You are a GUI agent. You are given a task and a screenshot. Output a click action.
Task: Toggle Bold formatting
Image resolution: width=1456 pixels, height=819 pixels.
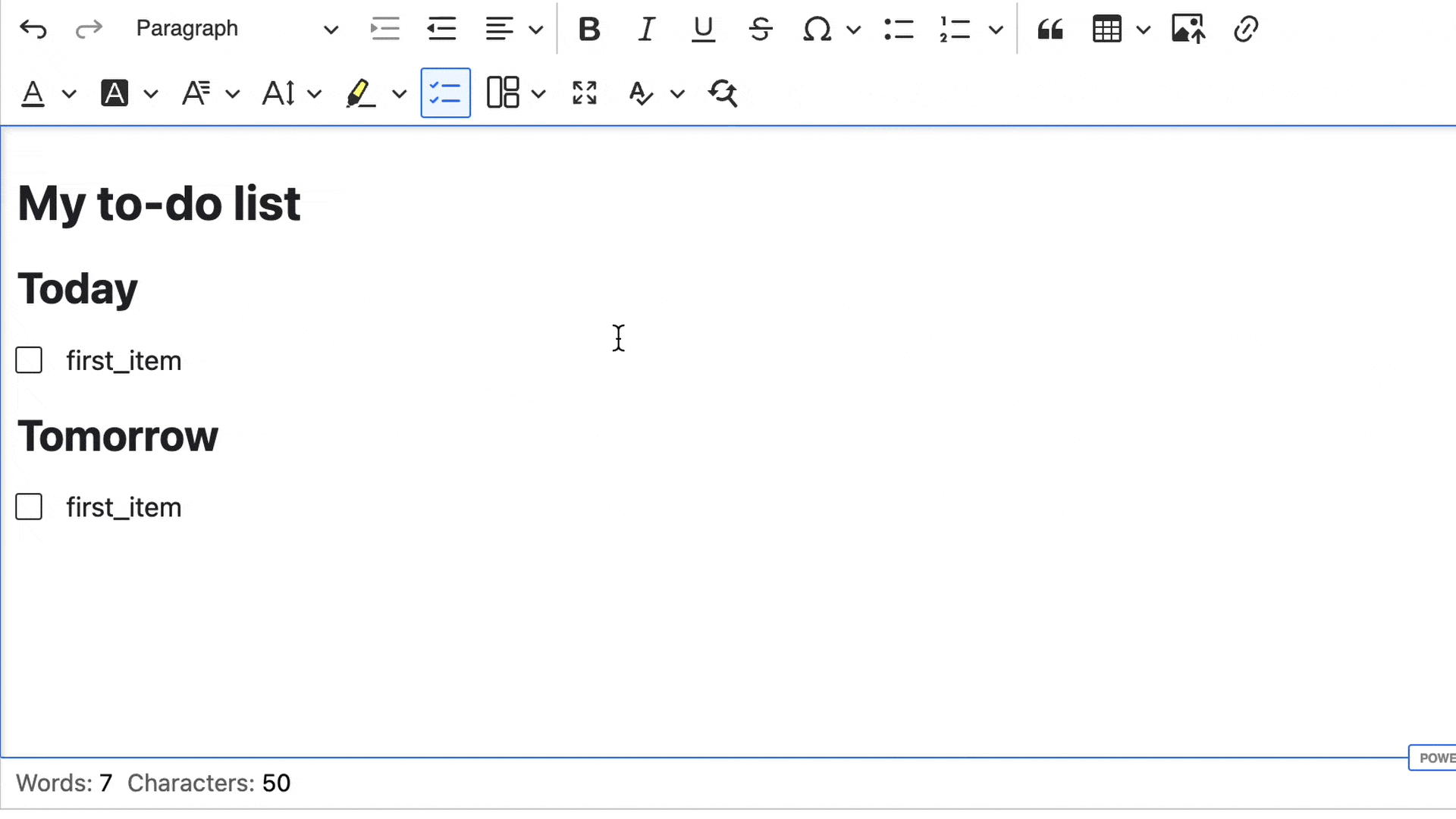pyautogui.click(x=589, y=30)
